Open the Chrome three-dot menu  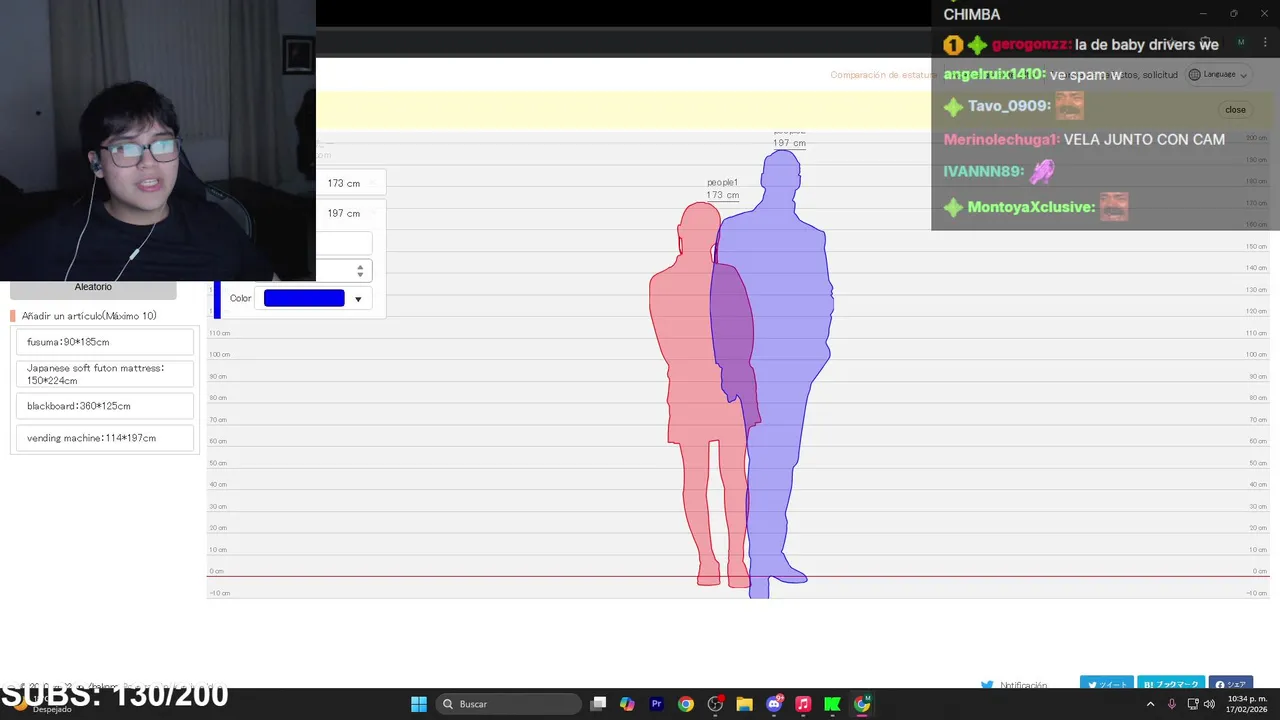(1267, 43)
